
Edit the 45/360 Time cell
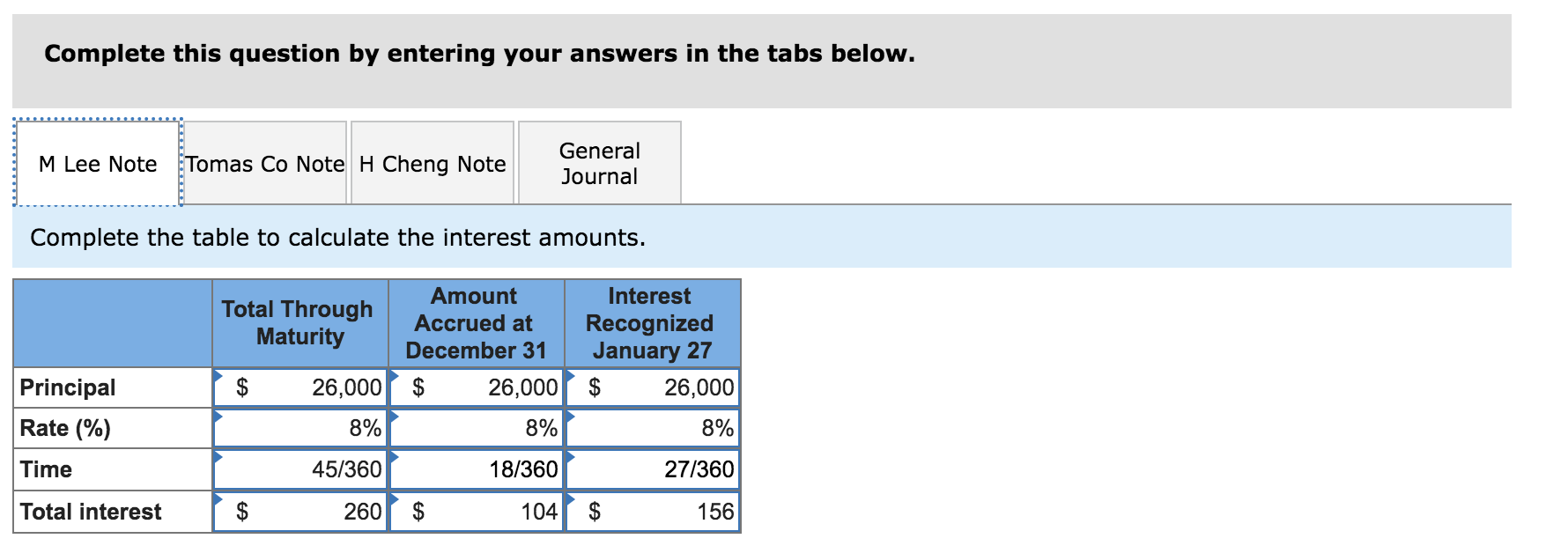click(300, 469)
